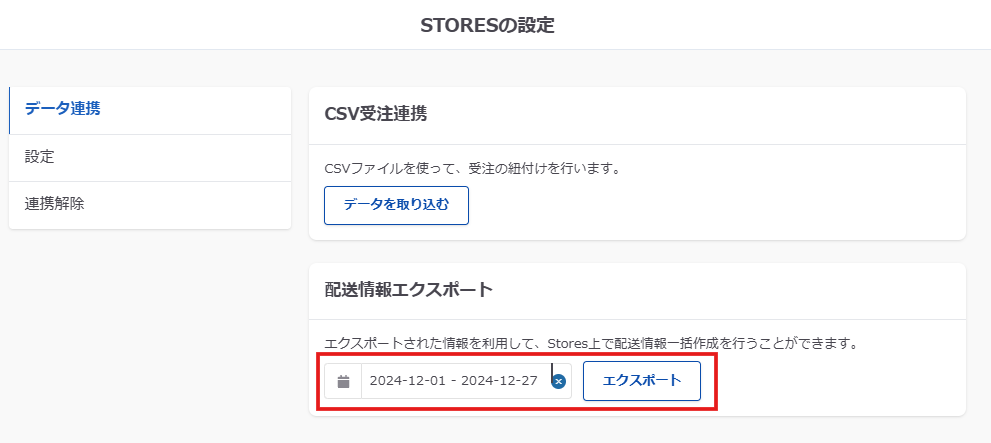Image resolution: width=991 pixels, height=443 pixels.
Task: Click the CSV受注連携 section heading
Action: tap(376, 114)
